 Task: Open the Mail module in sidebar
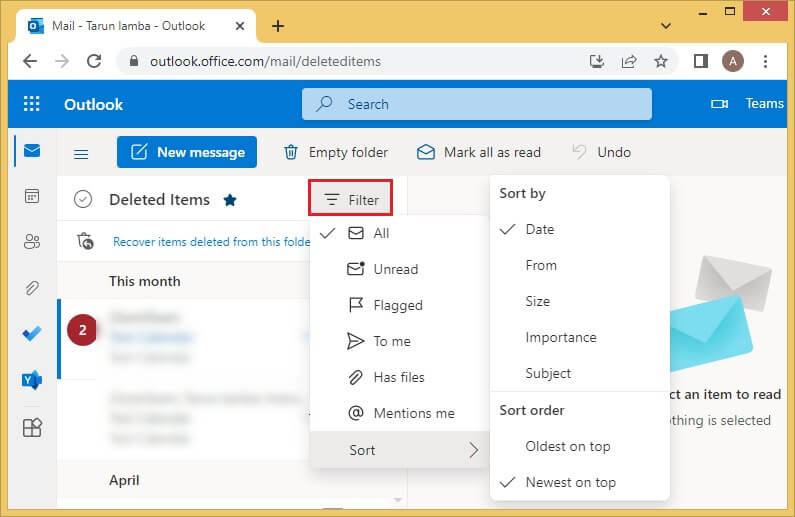coord(32,151)
